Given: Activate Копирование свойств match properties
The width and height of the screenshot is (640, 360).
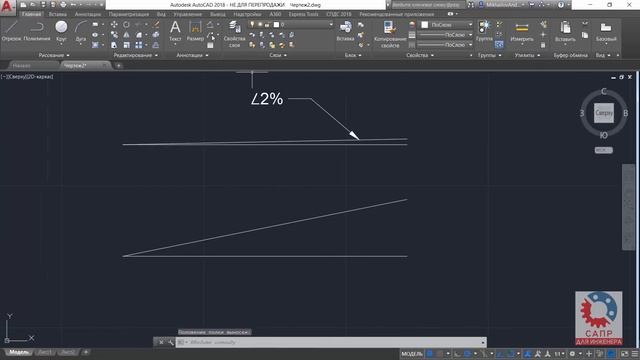Looking at the screenshot, I should coord(389,34).
